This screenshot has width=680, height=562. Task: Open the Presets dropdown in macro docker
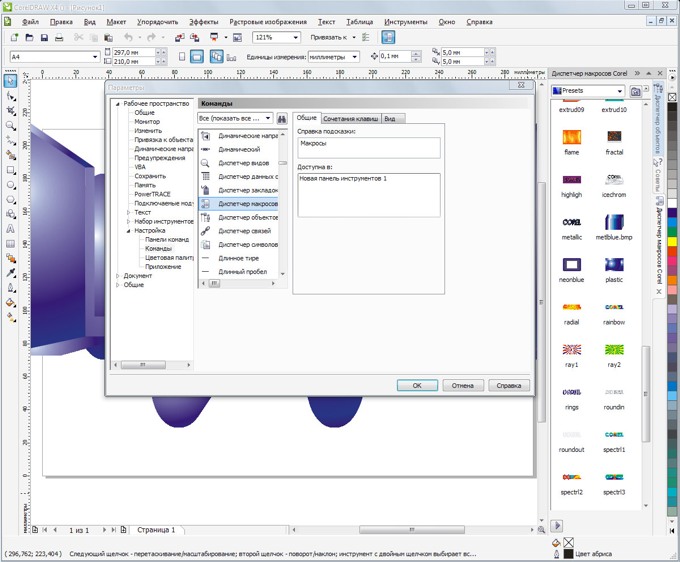(x=620, y=91)
